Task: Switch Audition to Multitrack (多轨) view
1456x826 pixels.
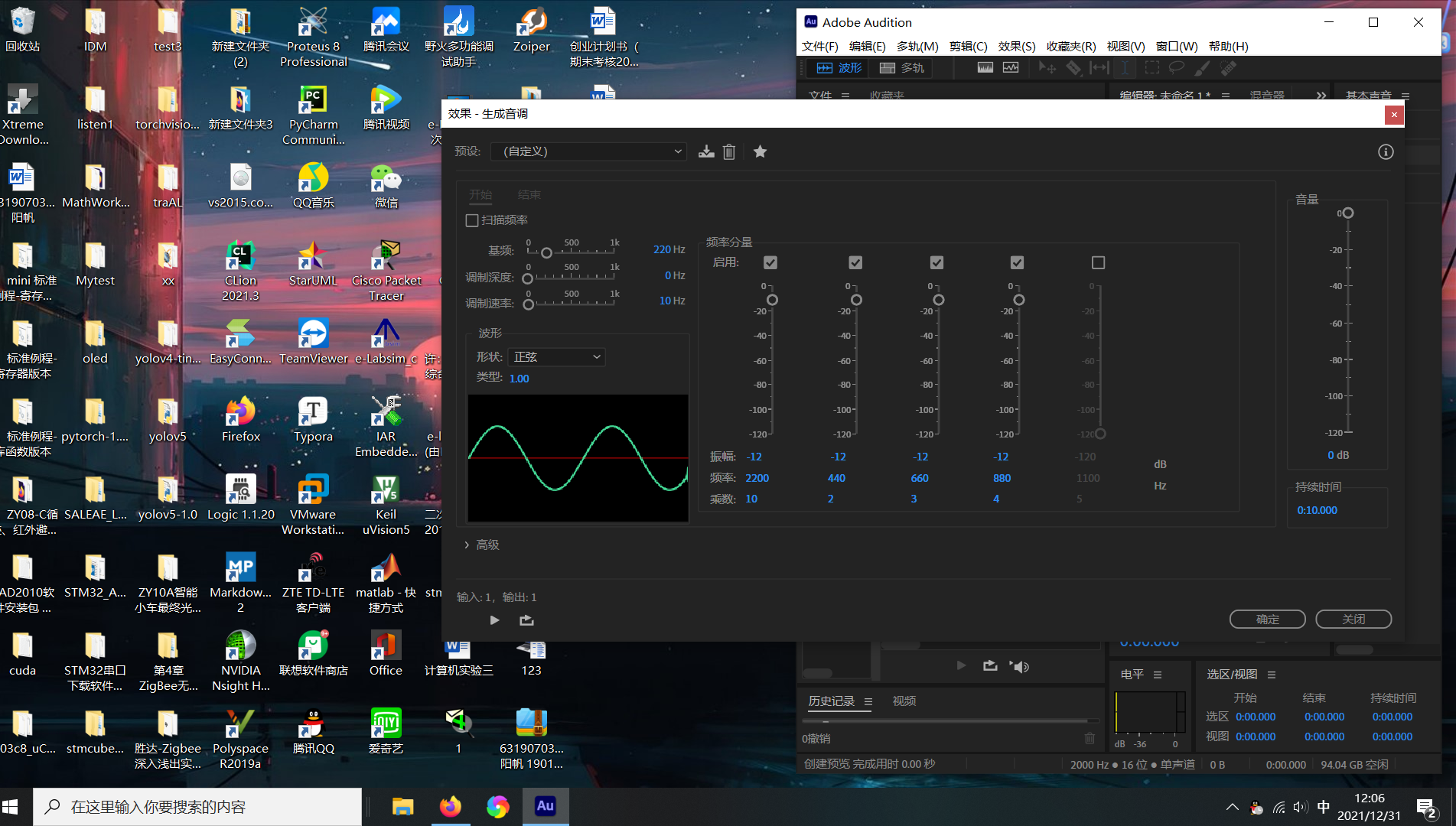Action: [902, 68]
